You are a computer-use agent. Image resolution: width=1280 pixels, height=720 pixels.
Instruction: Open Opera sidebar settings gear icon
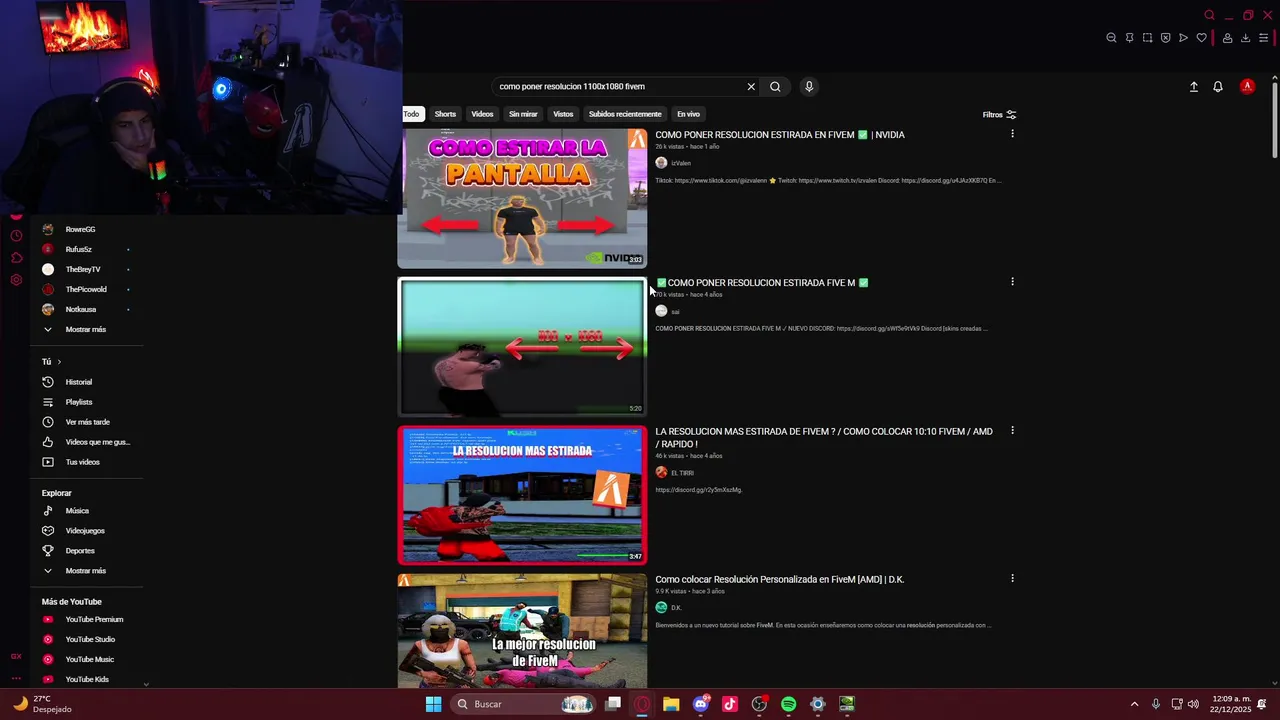pos(16,280)
